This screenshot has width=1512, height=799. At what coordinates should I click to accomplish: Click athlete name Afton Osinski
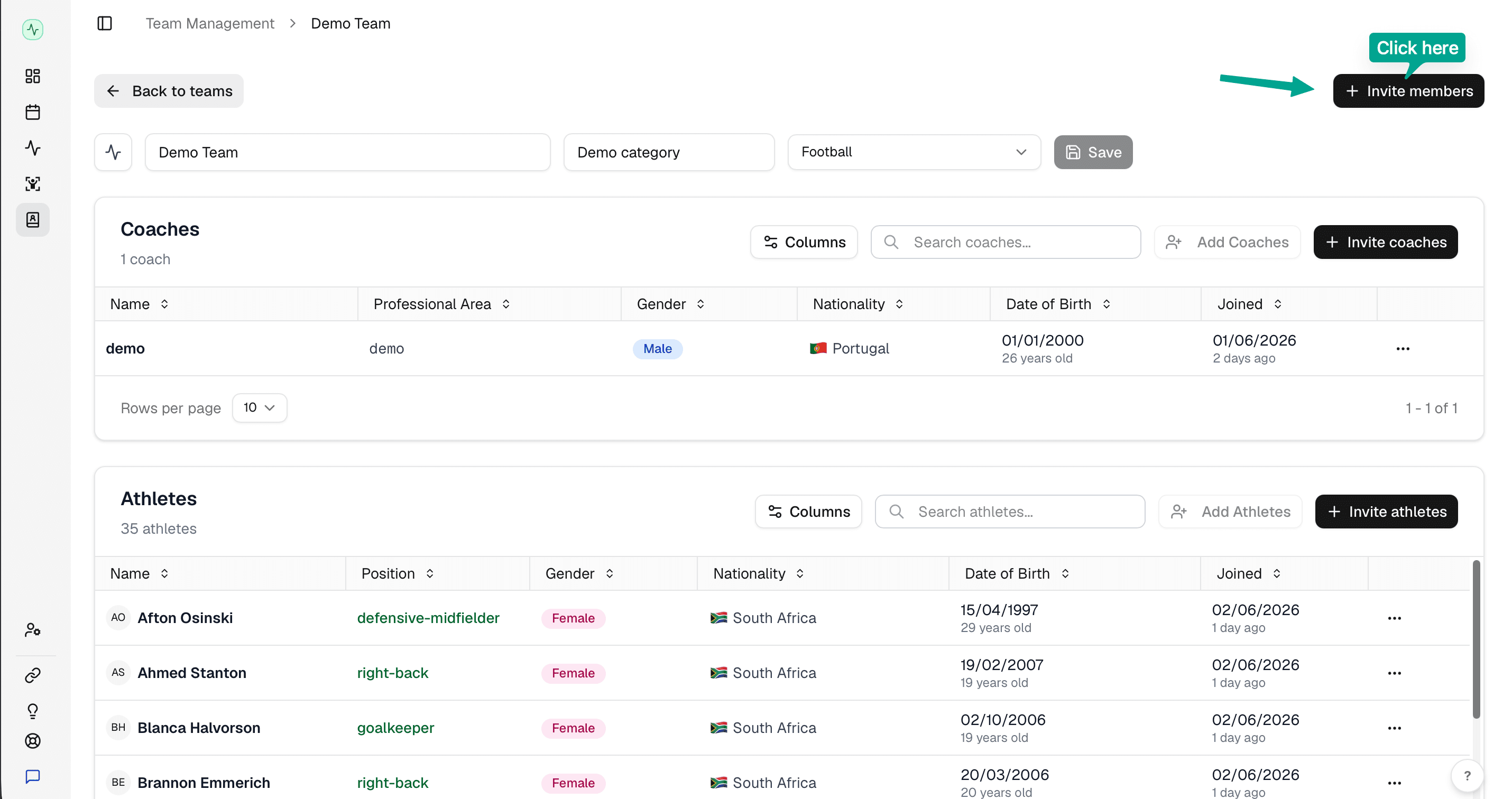pos(185,618)
